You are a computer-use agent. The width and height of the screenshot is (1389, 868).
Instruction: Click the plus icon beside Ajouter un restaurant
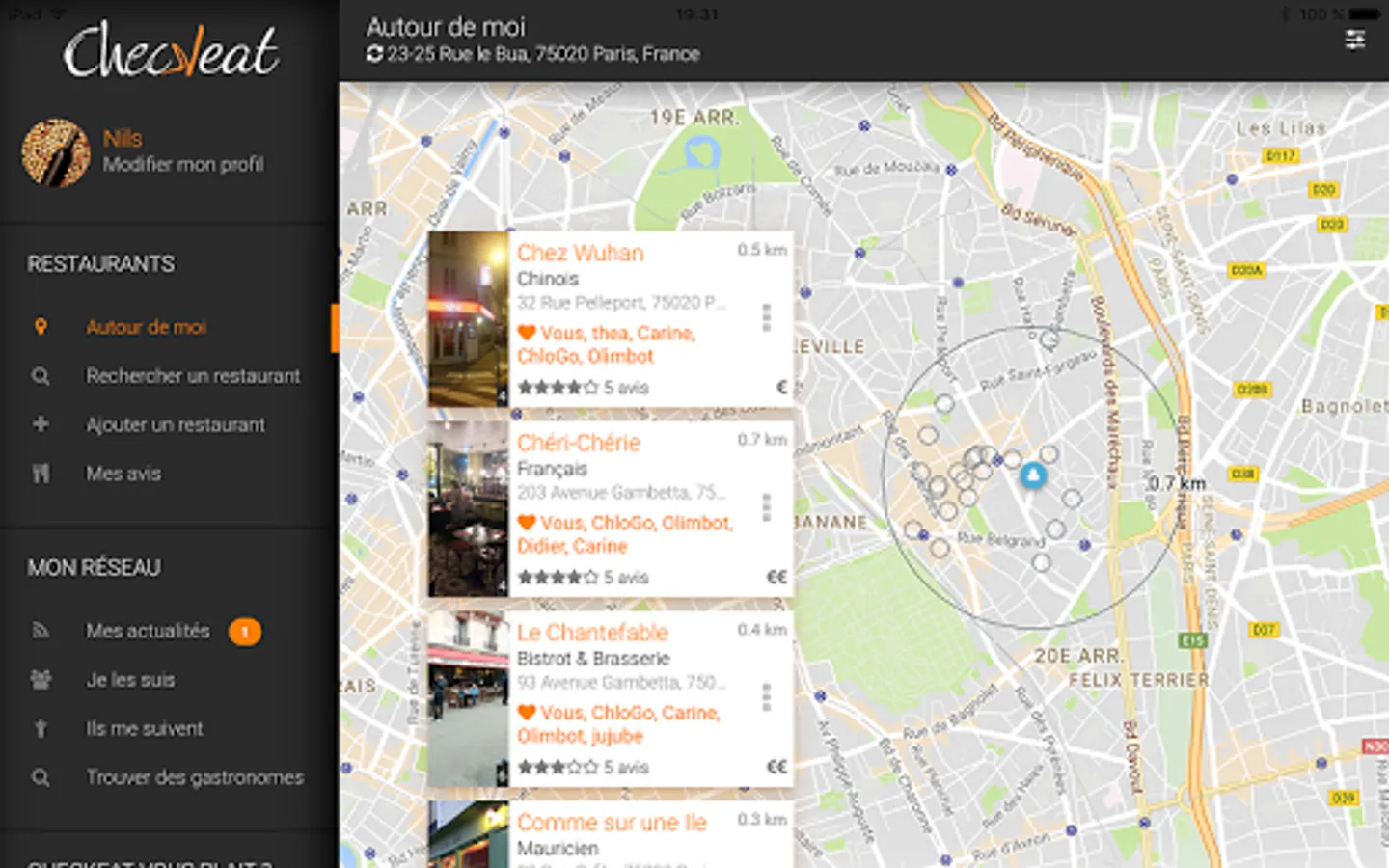pos(41,424)
